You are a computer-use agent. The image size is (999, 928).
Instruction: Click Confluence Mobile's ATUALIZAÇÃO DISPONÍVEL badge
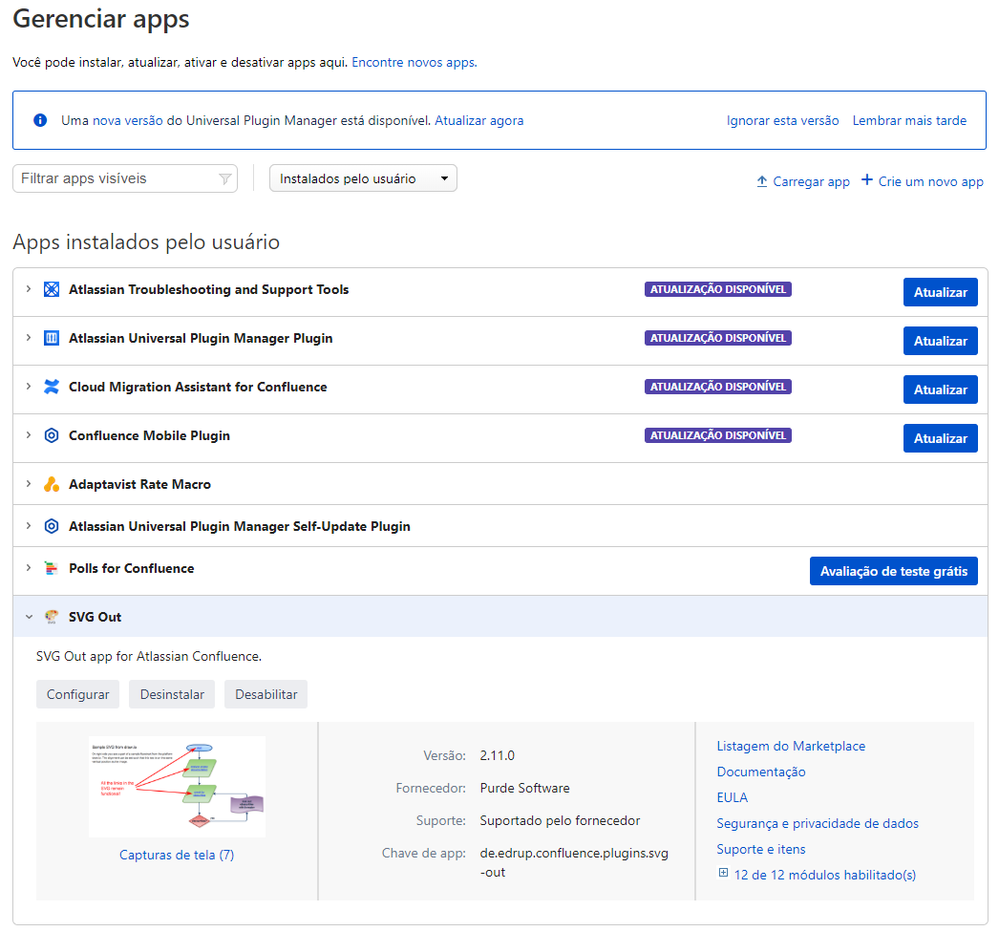click(x=718, y=436)
